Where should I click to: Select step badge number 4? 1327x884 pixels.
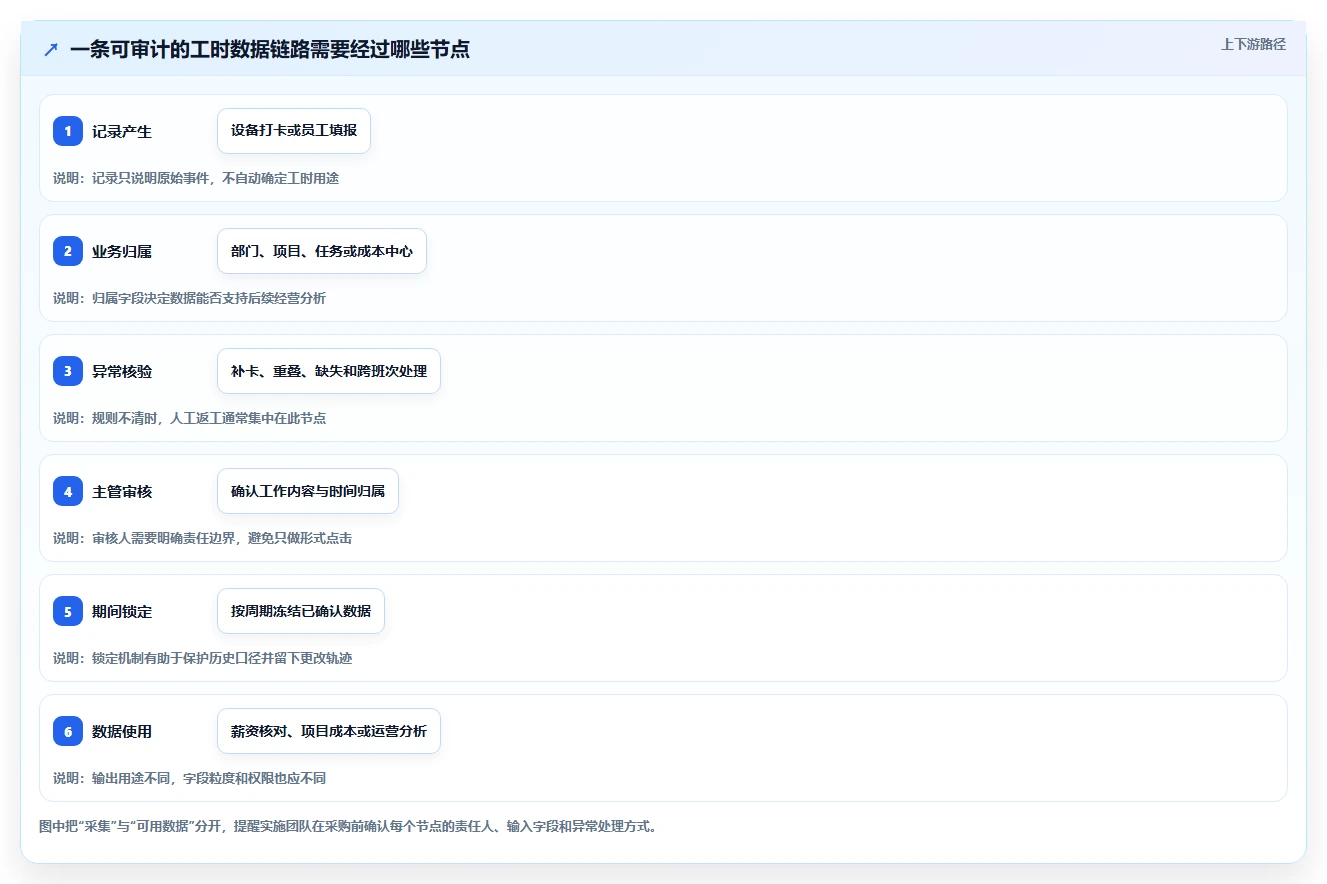(68, 491)
